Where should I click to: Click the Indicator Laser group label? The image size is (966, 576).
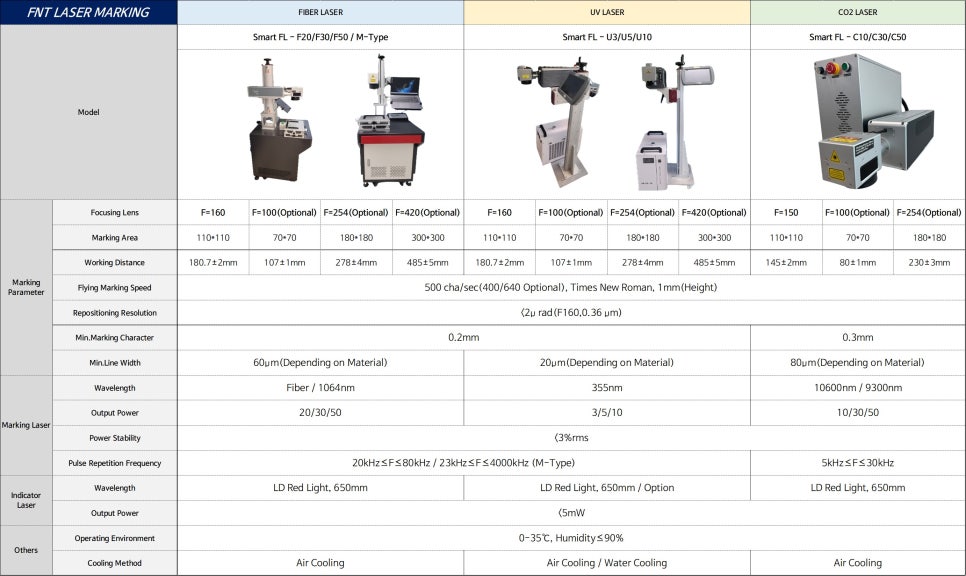tap(26, 500)
